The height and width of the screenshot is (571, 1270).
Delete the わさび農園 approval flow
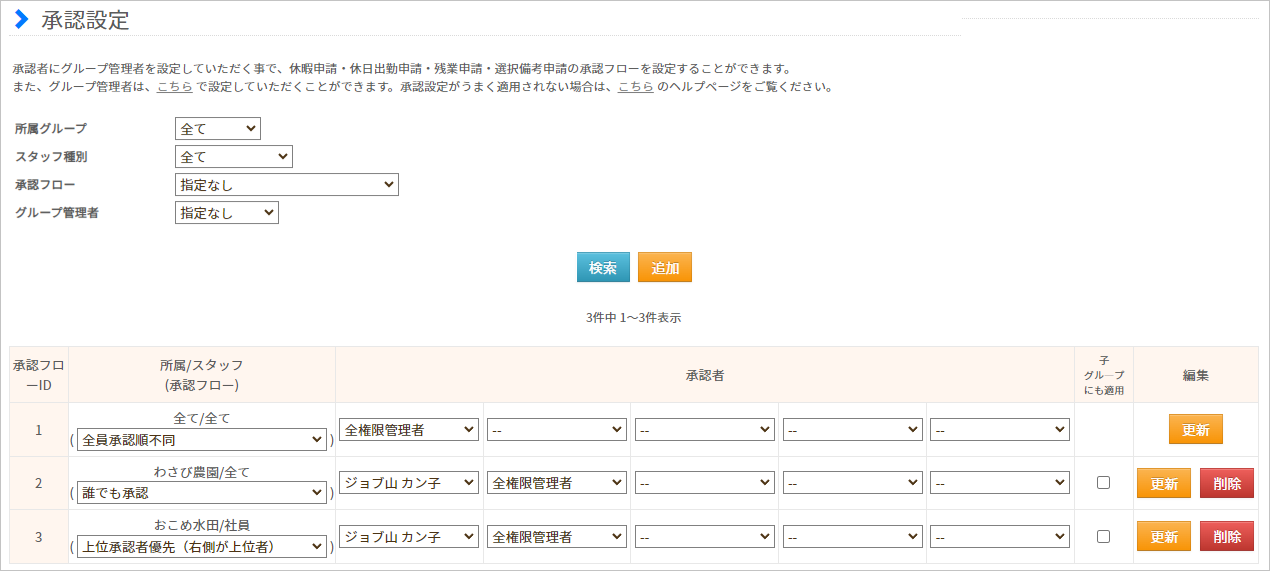1226,483
